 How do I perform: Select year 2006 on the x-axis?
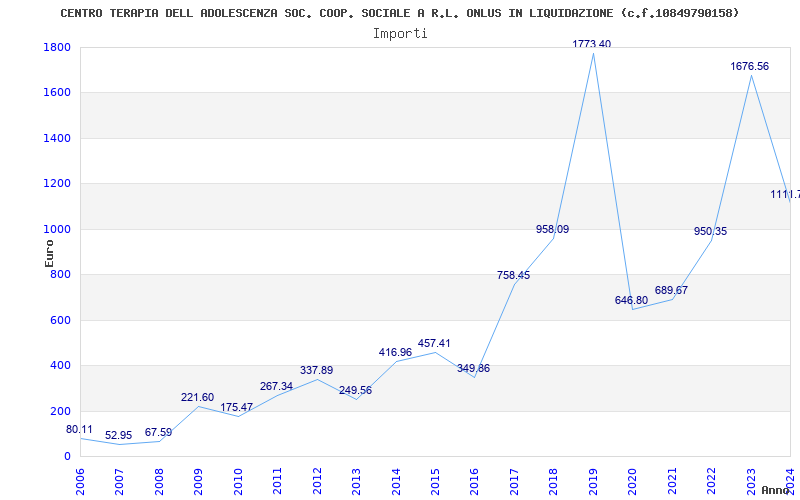(80, 481)
